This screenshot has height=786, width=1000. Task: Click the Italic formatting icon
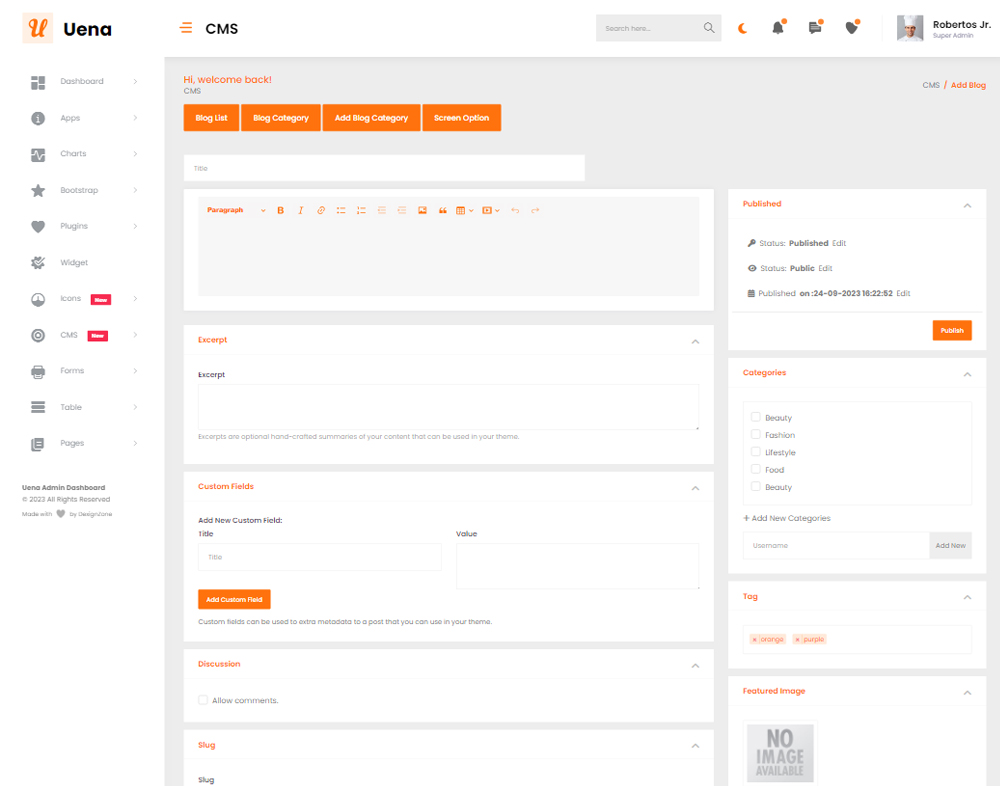[x=300, y=210]
